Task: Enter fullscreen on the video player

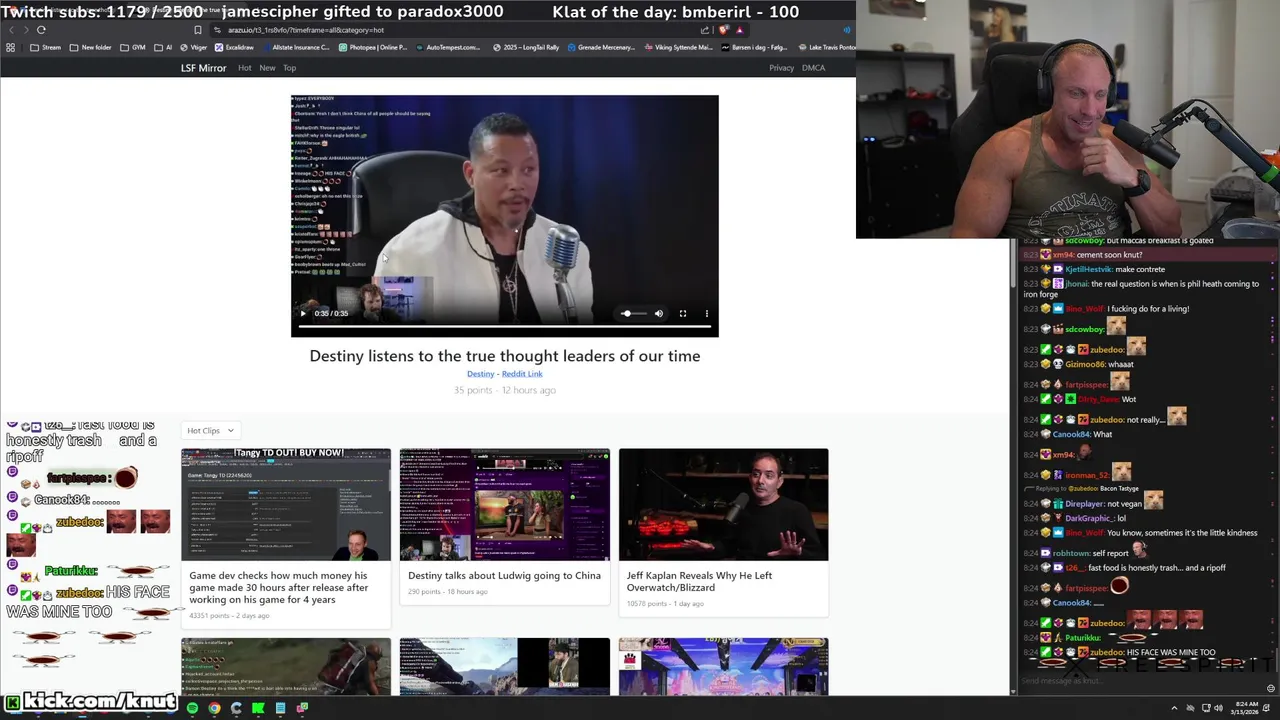Action: [x=683, y=313]
